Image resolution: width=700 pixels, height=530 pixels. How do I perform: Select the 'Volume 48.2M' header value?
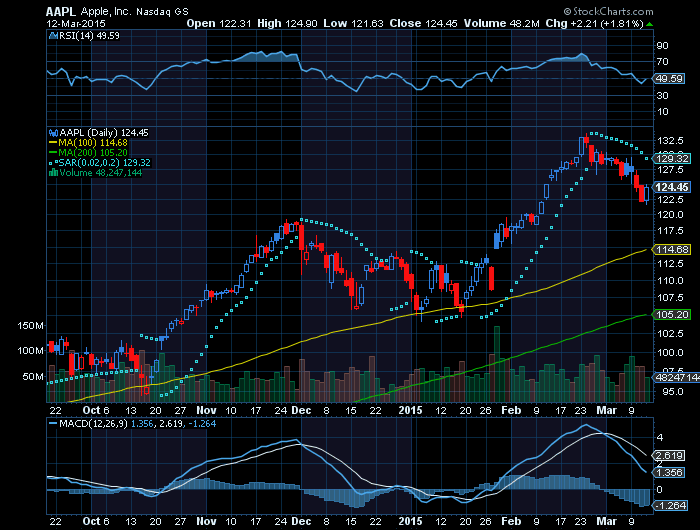coord(501,23)
